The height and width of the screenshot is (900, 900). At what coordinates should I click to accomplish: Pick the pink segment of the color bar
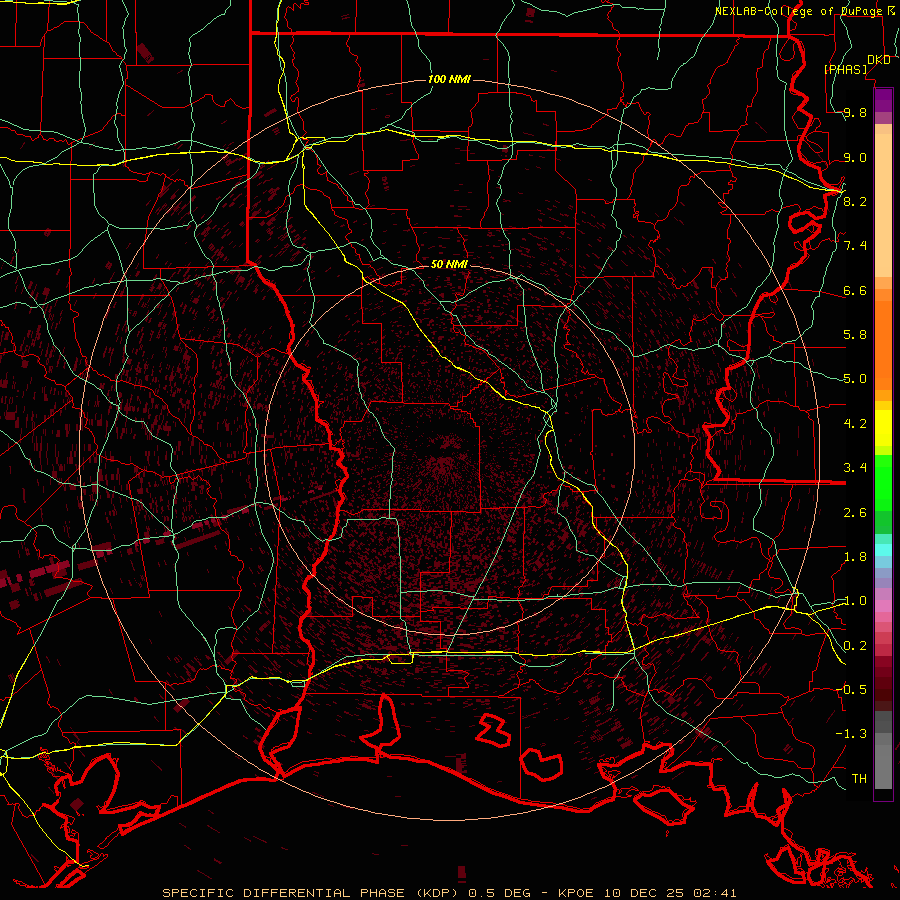(x=883, y=606)
